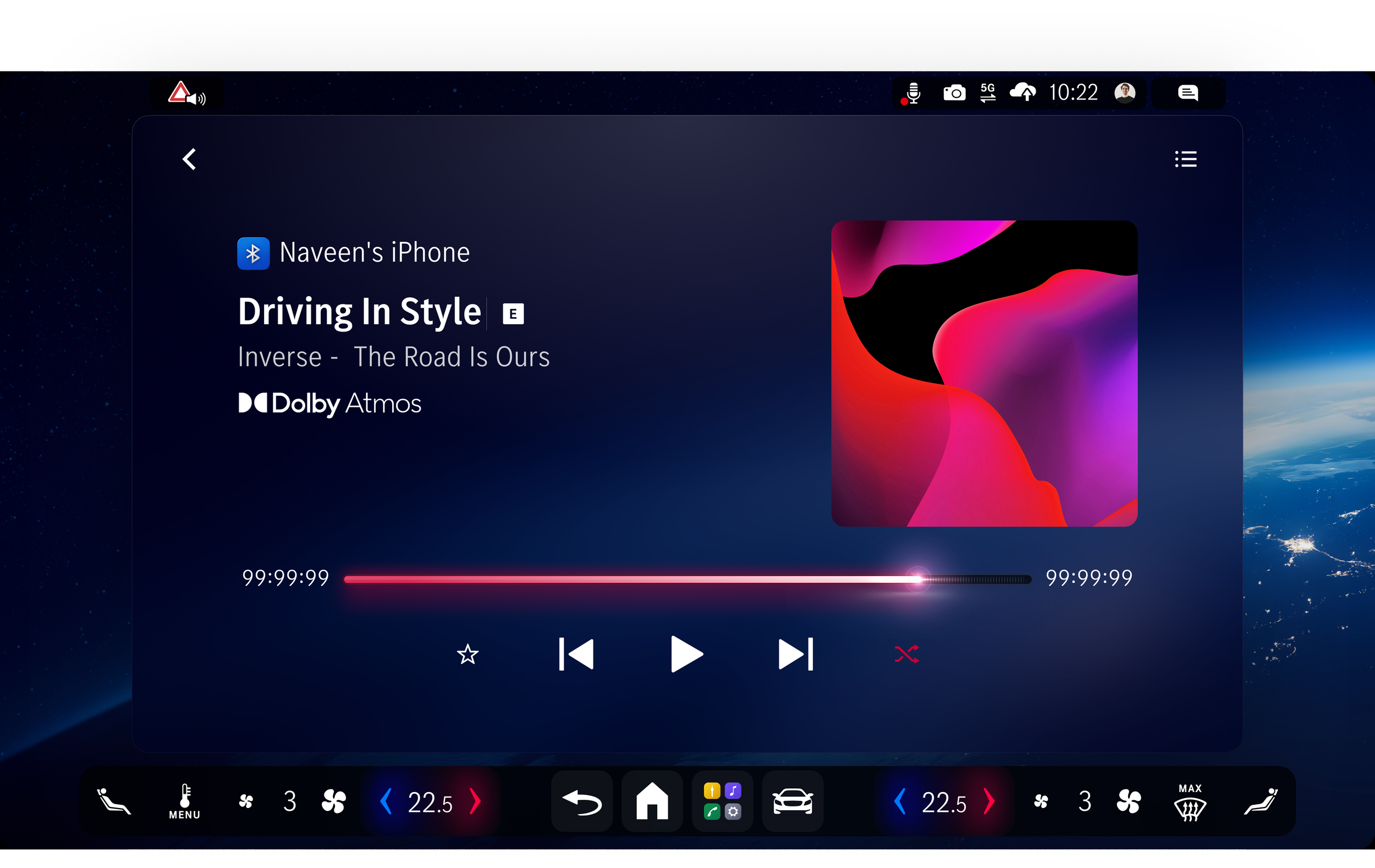Toggle shuffle playback mode
Viewport: 1375px width, 868px height.
click(907, 654)
